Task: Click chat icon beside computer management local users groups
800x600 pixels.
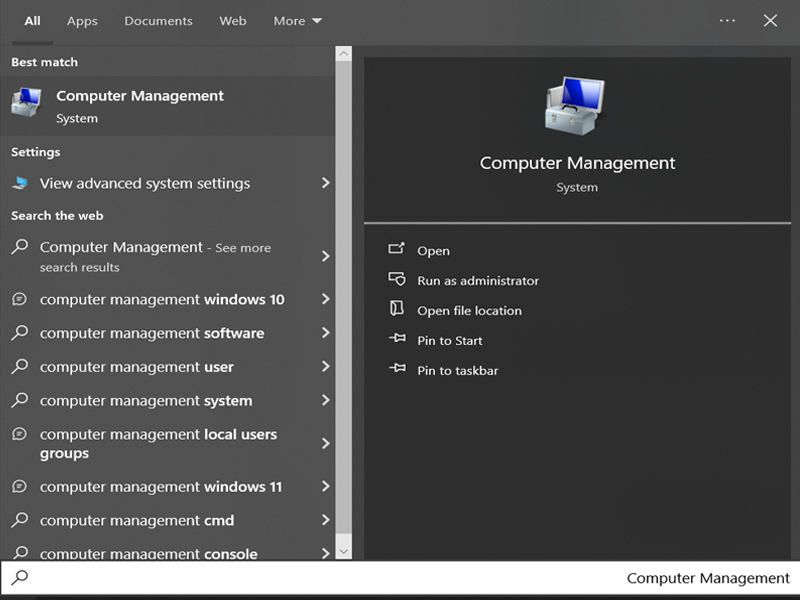Action: [x=19, y=434]
